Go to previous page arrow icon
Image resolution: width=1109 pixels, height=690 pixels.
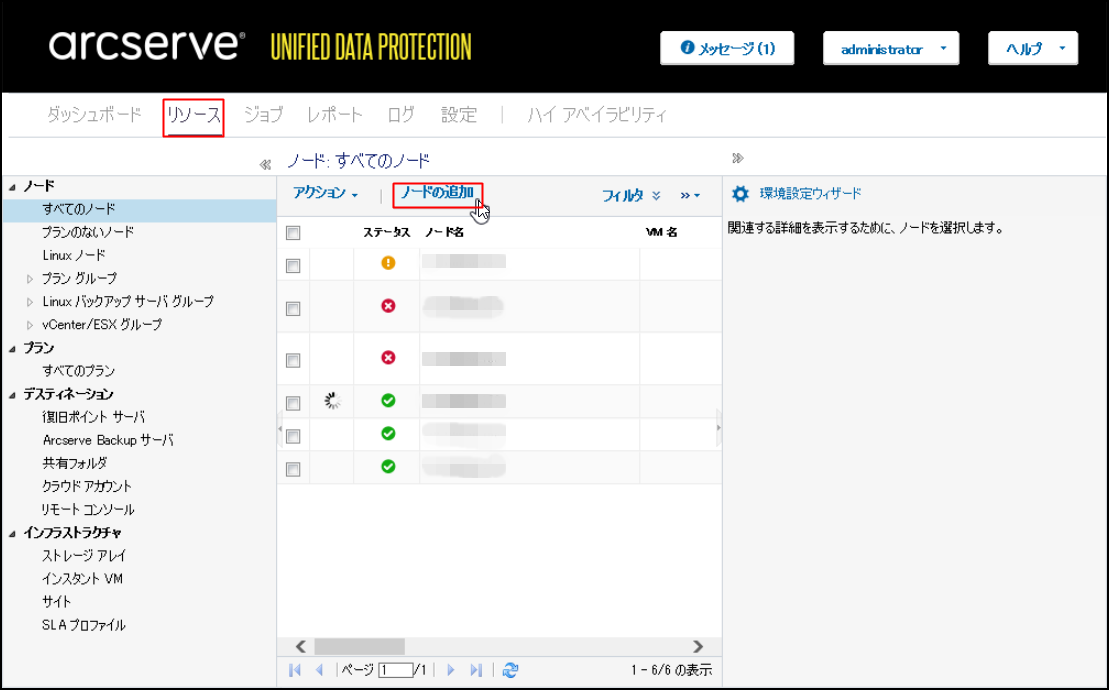tap(319, 669)
